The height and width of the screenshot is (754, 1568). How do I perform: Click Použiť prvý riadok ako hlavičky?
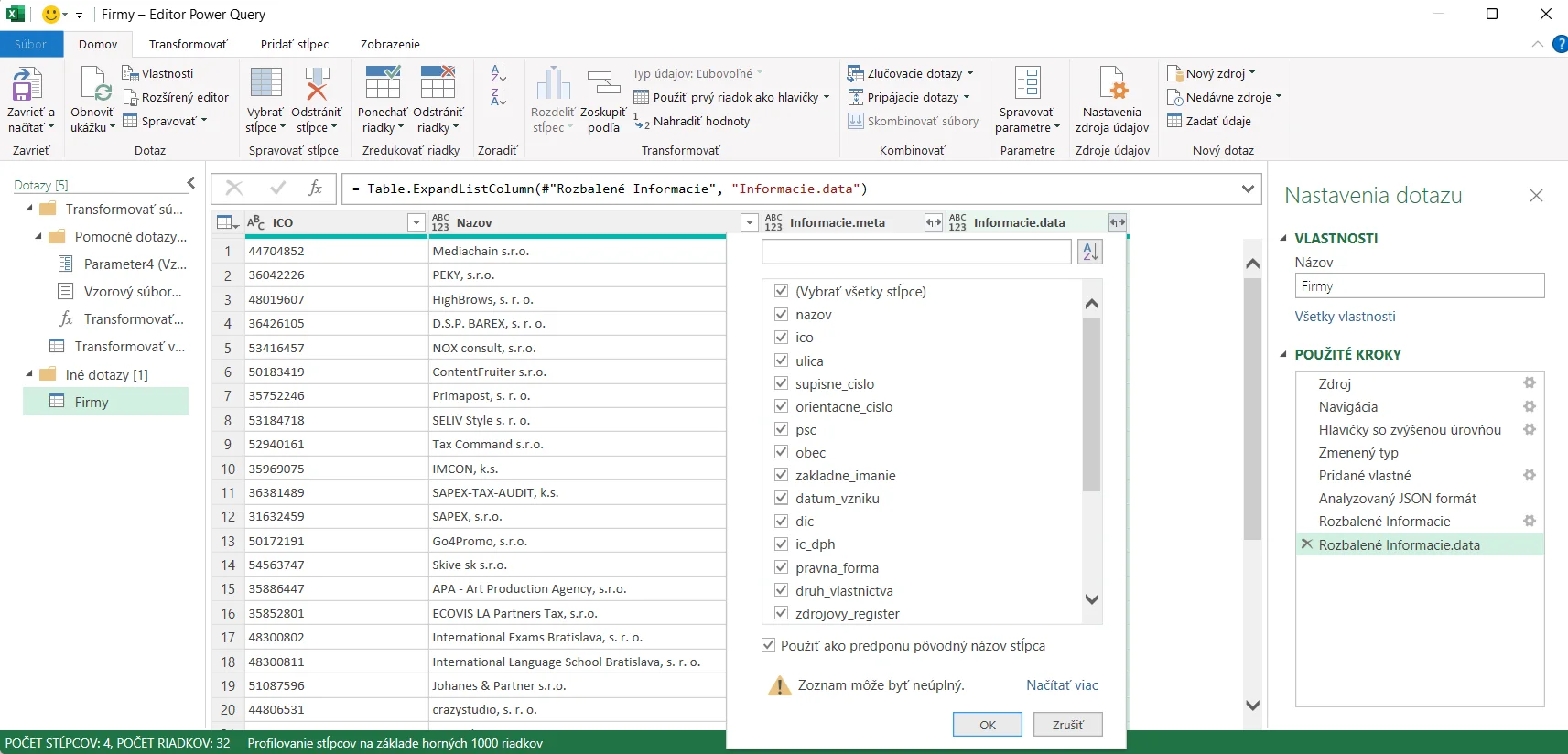tap(730, 97)
